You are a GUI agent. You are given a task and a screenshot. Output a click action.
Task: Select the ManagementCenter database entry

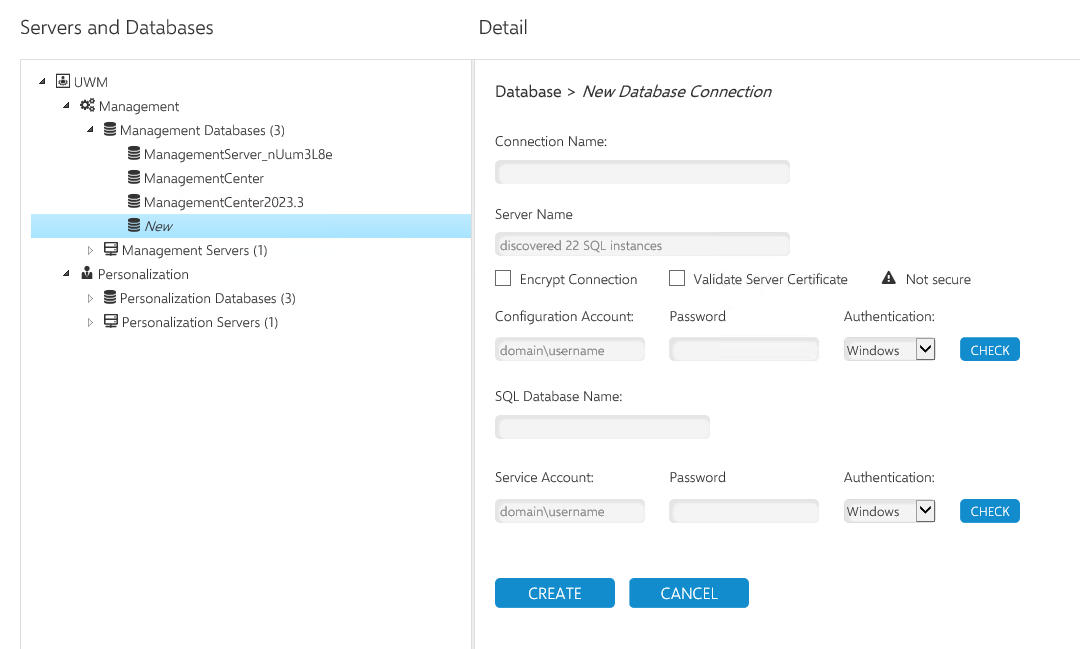pyautogui.click(x=203, y=178)
